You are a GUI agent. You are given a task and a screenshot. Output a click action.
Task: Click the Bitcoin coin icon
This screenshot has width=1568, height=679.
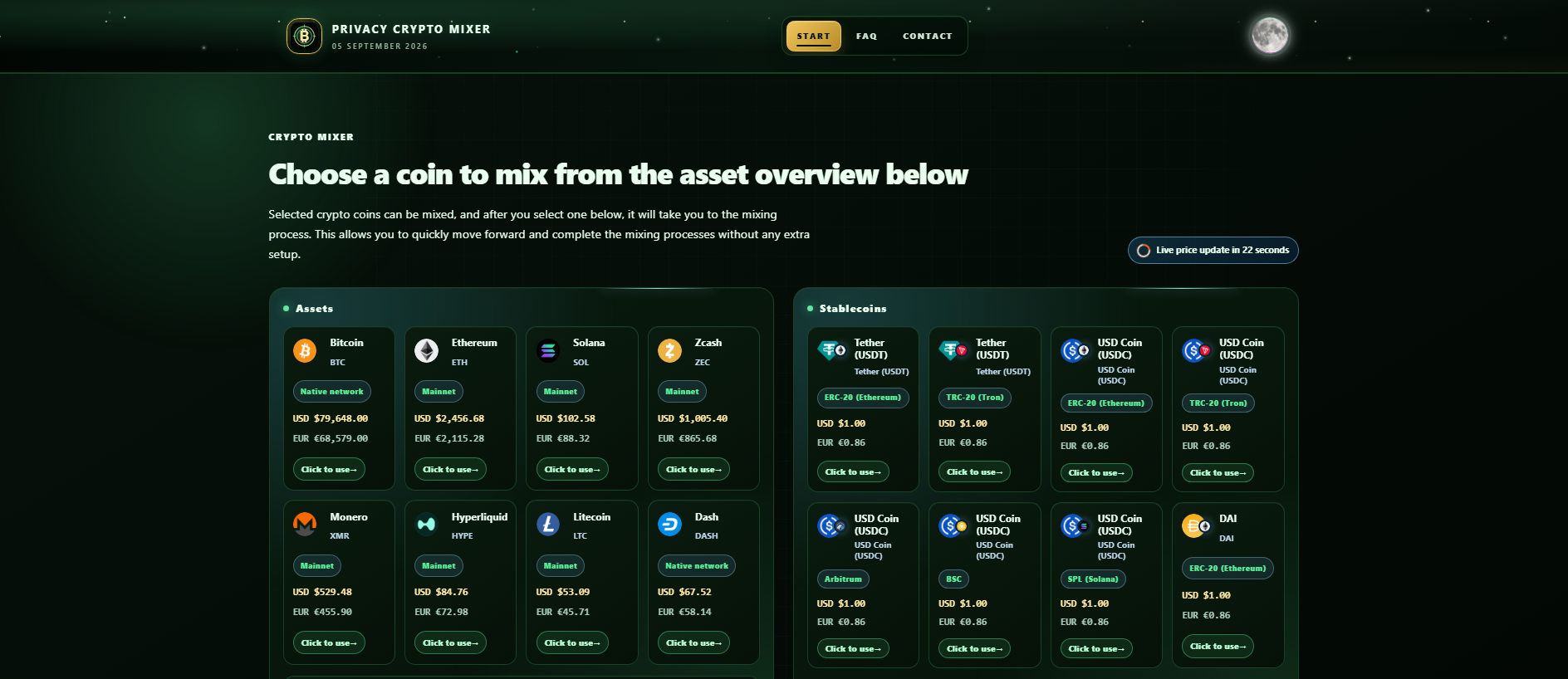[x=305, y=350]
